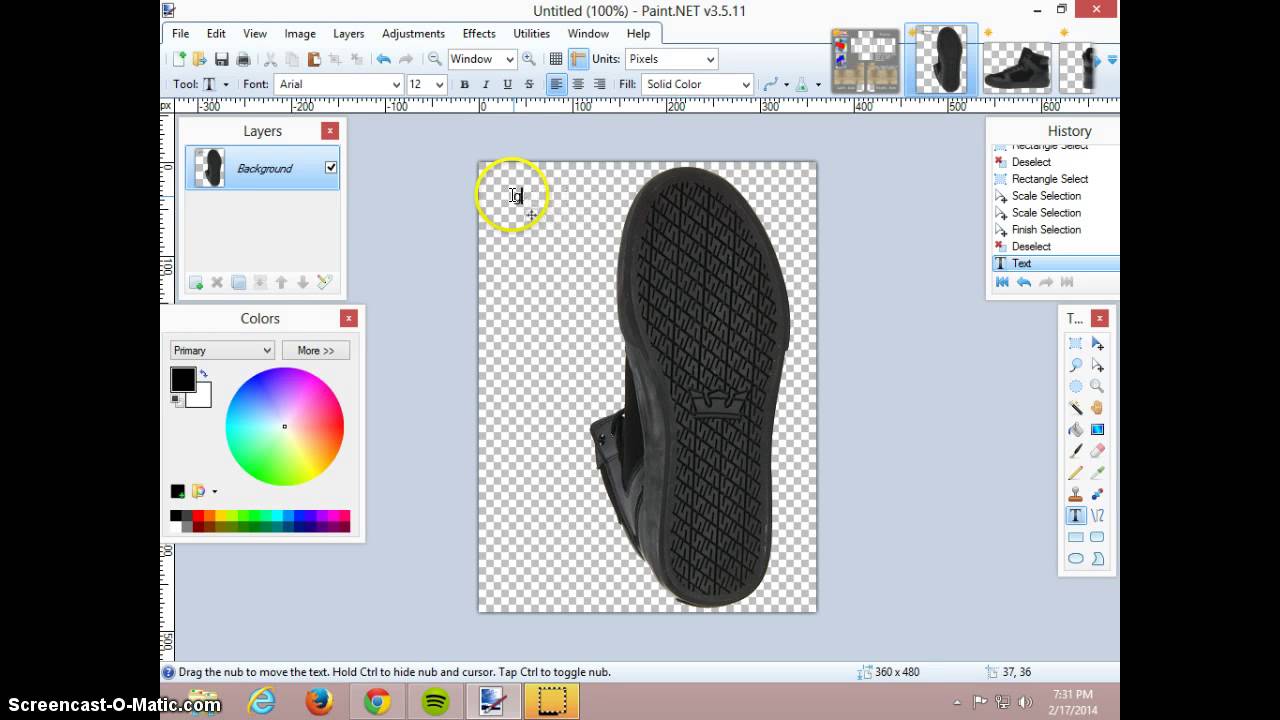The width and height of the screenshot is (1280, 720).
Task: Open the Edit menu
Action: point(216,33)
